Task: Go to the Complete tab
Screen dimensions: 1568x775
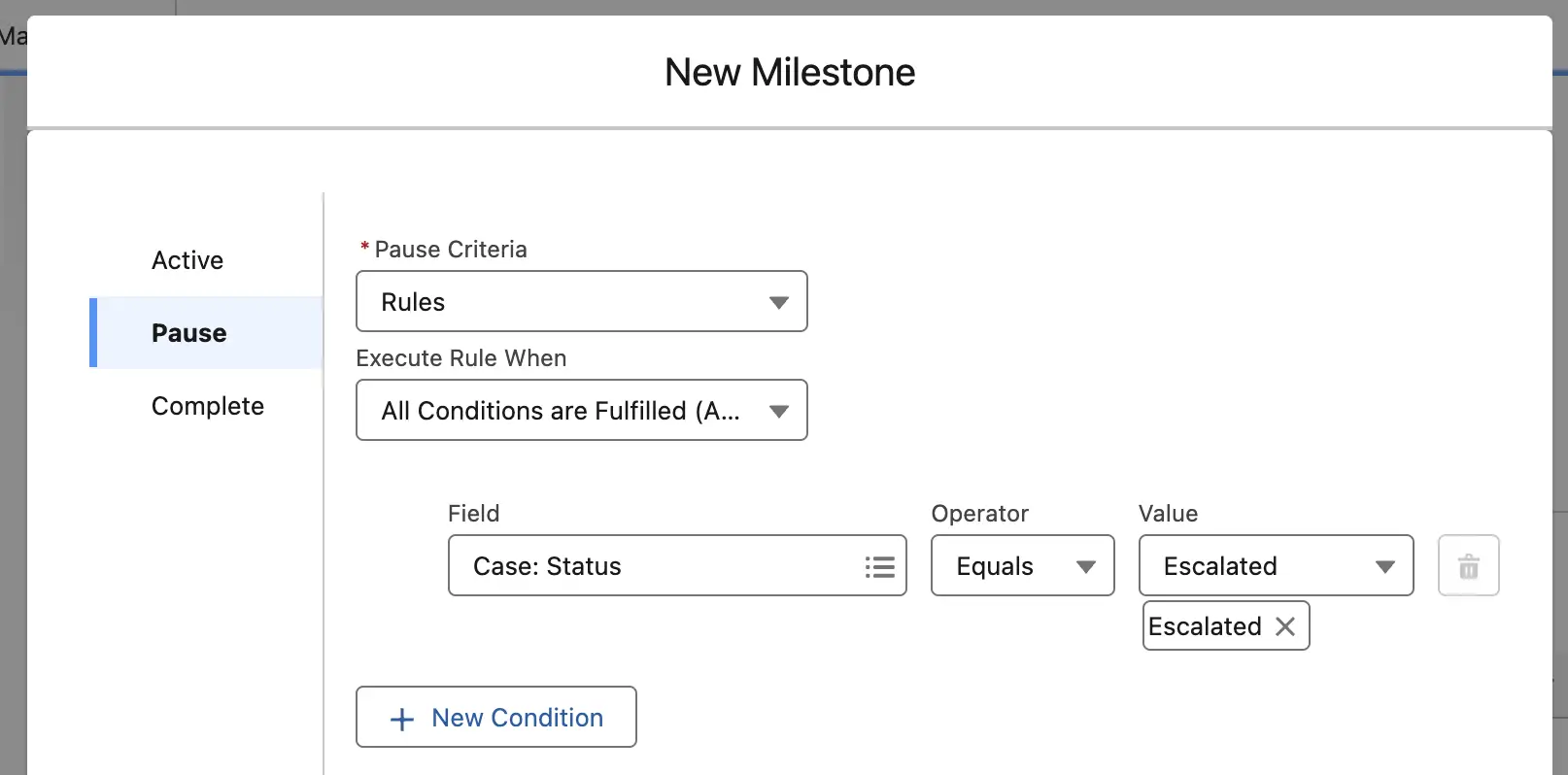Action: click(x=208, y=406)
